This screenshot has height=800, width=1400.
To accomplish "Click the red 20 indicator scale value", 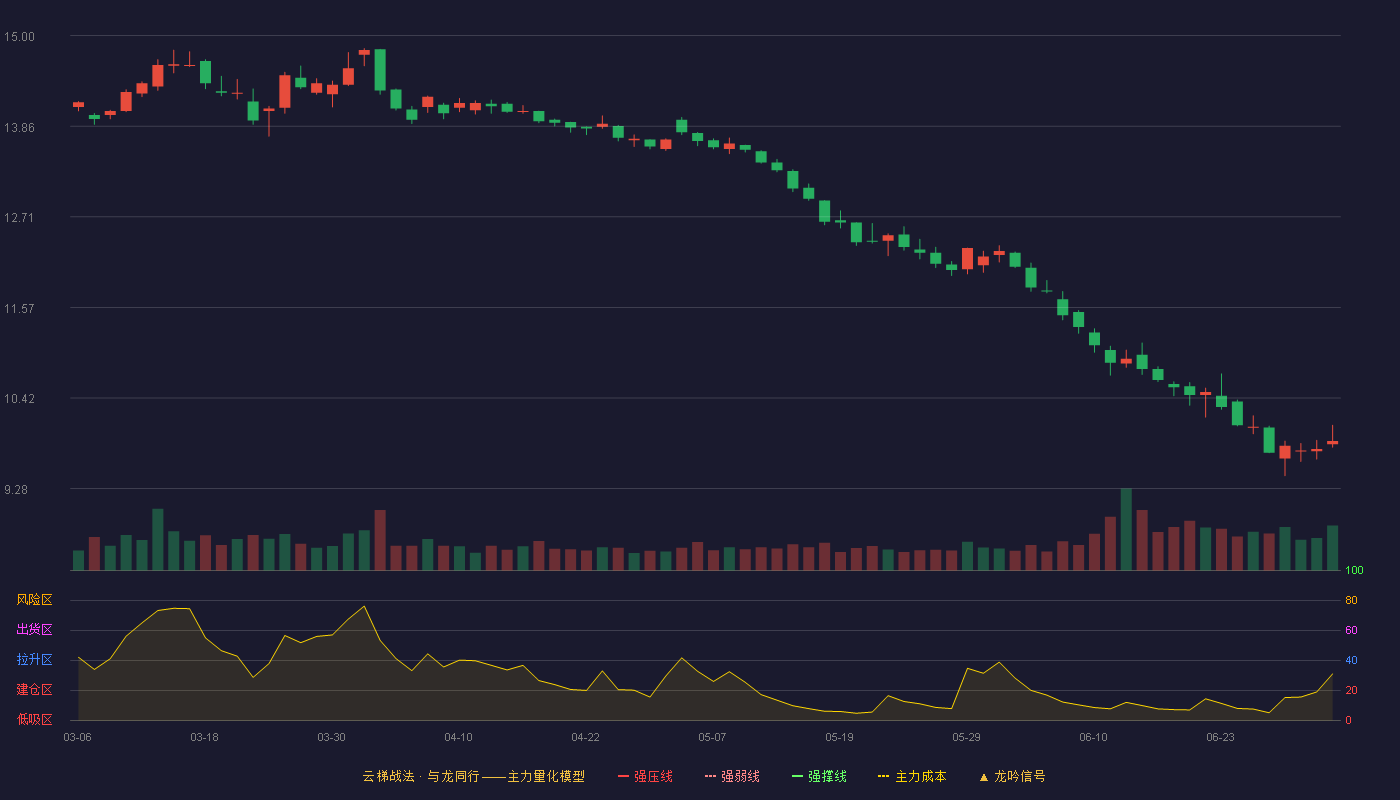I will [1351, 690].
